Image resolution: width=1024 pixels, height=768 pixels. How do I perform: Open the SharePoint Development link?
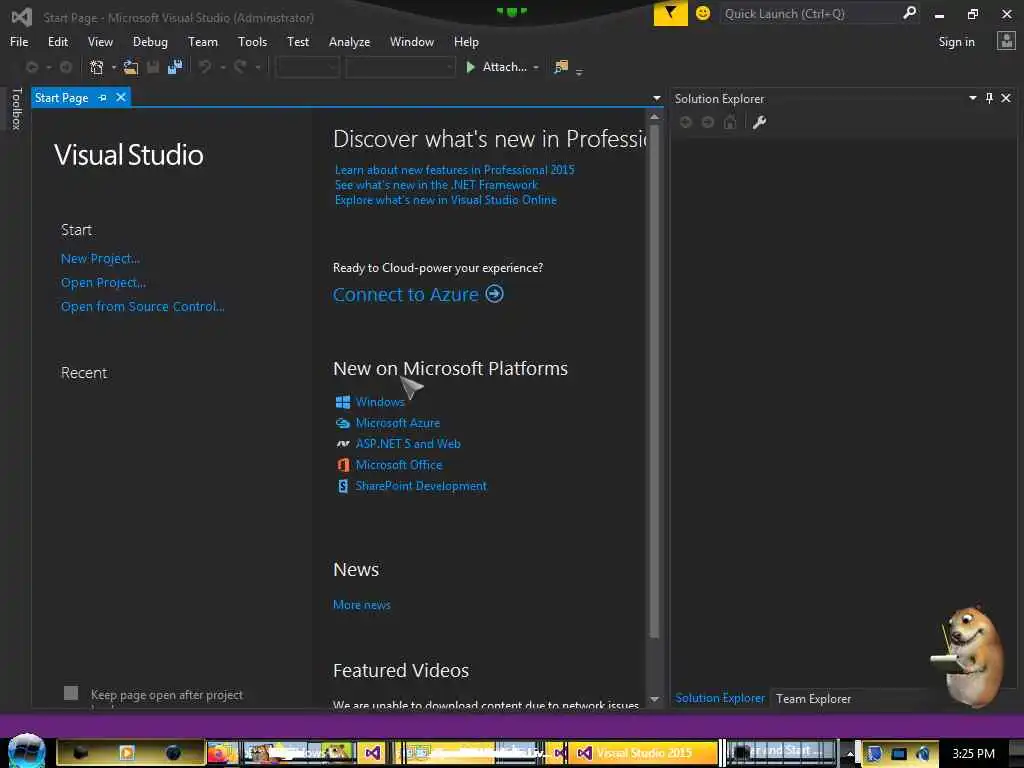coord(421,486)
